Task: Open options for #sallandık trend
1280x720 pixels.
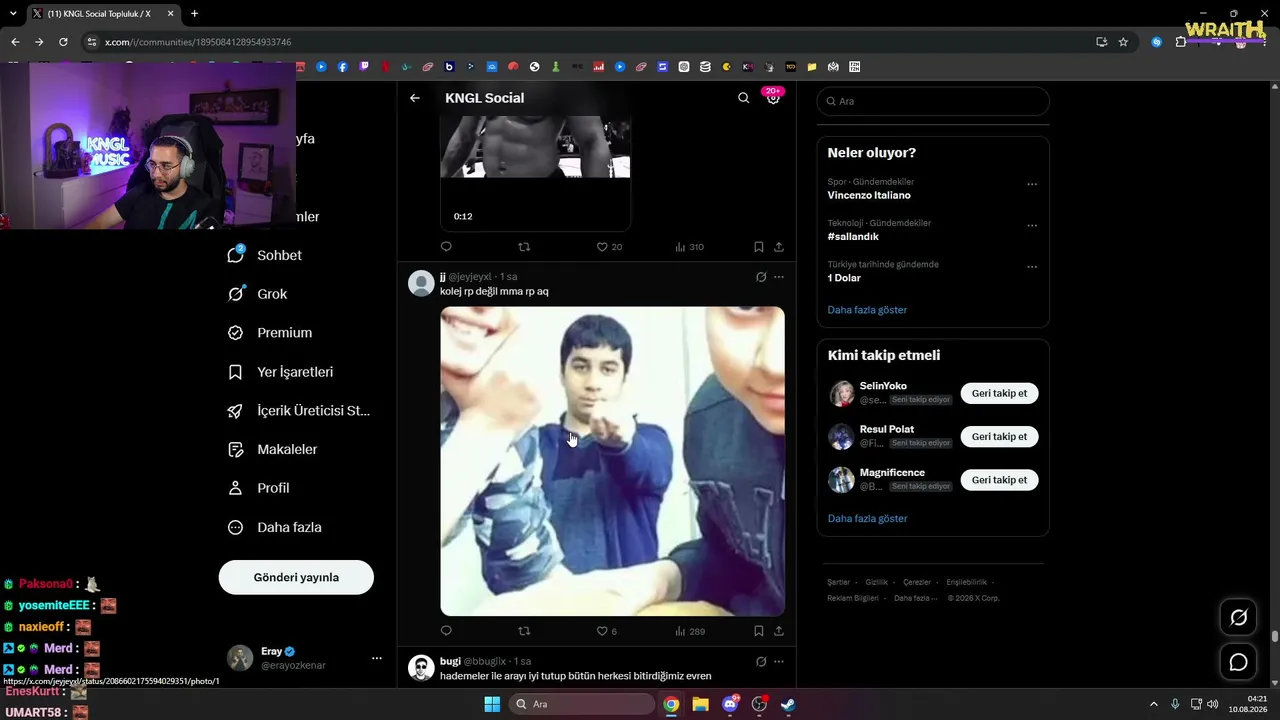Action: (x=1032, y=225)
